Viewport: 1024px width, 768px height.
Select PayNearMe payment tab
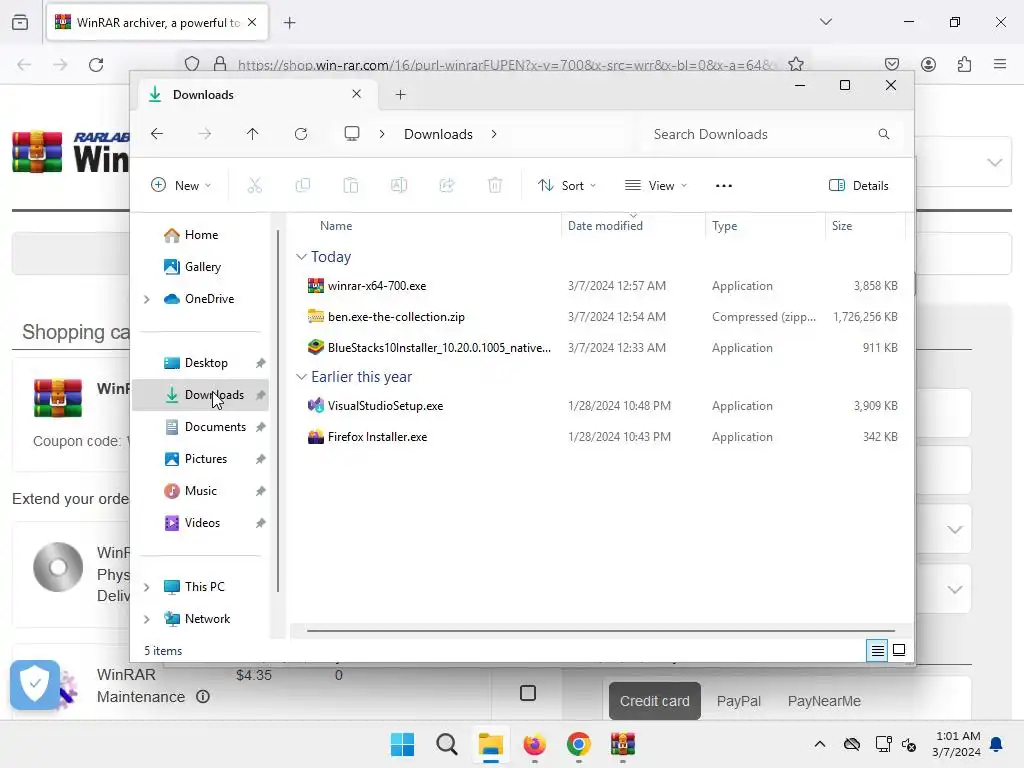pyautogui.click(x=824, y=701)
